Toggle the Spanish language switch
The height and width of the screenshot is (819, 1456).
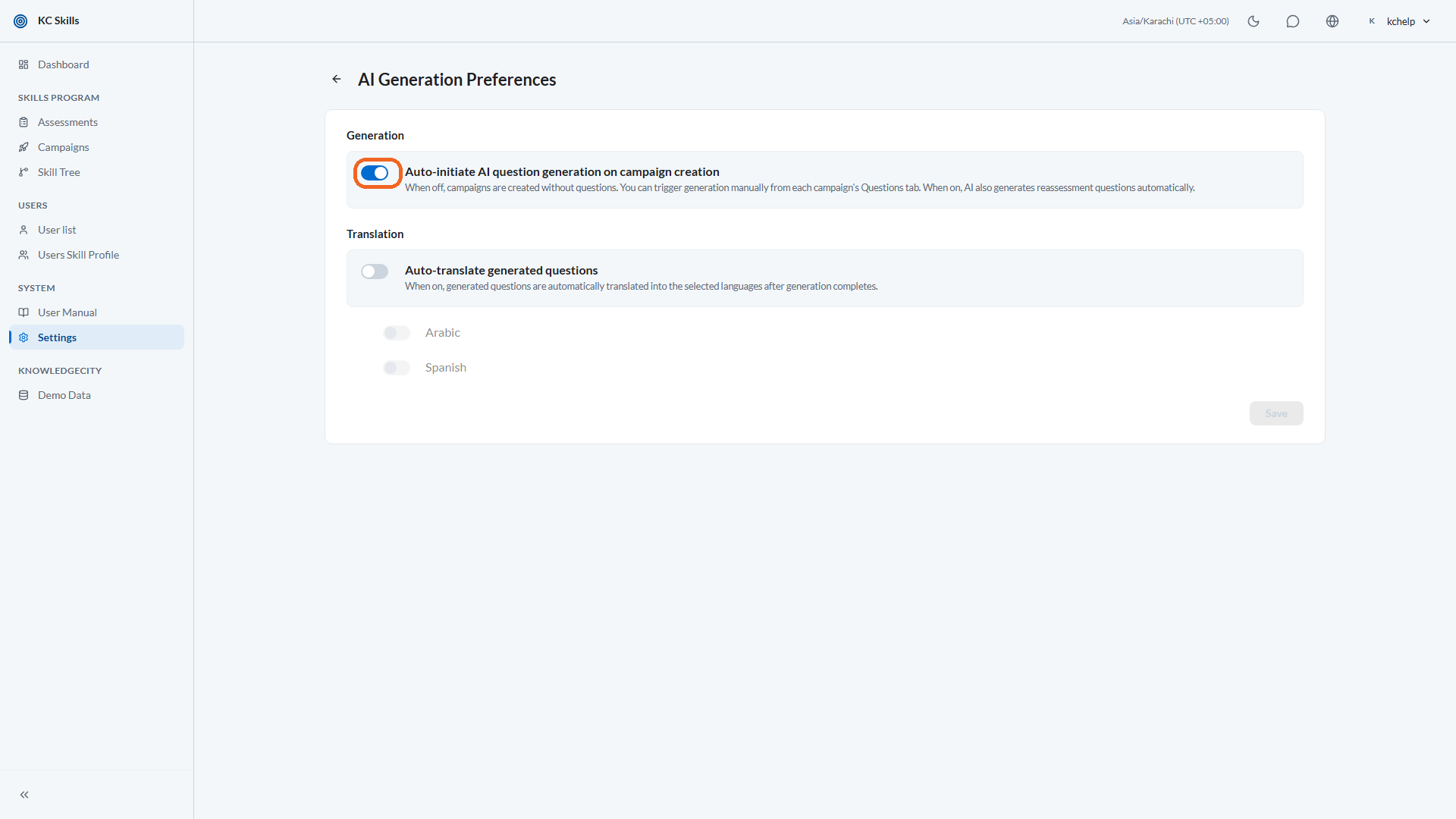click(x=397, y=368)
